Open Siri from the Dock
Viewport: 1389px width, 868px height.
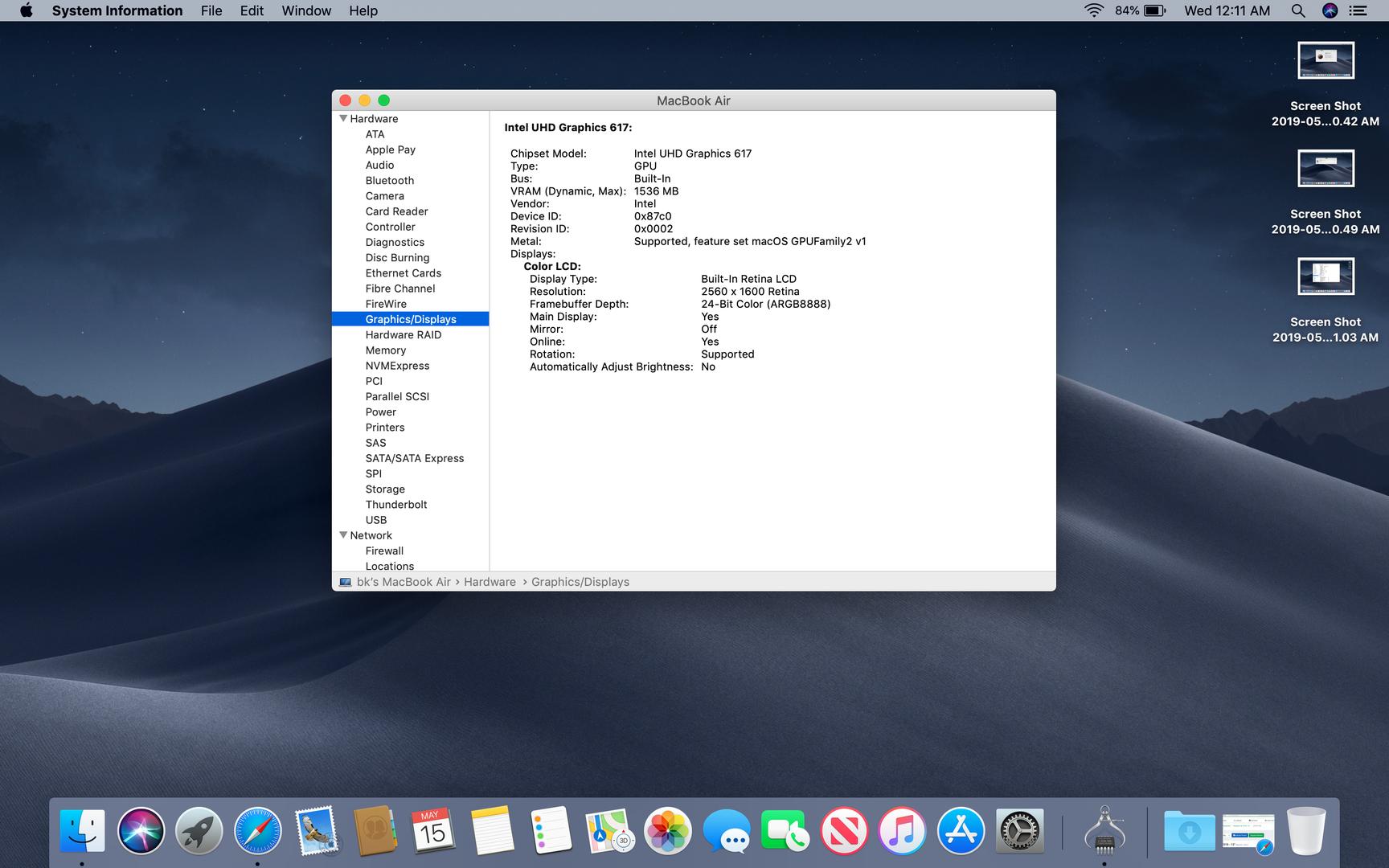tap(141, 831)
